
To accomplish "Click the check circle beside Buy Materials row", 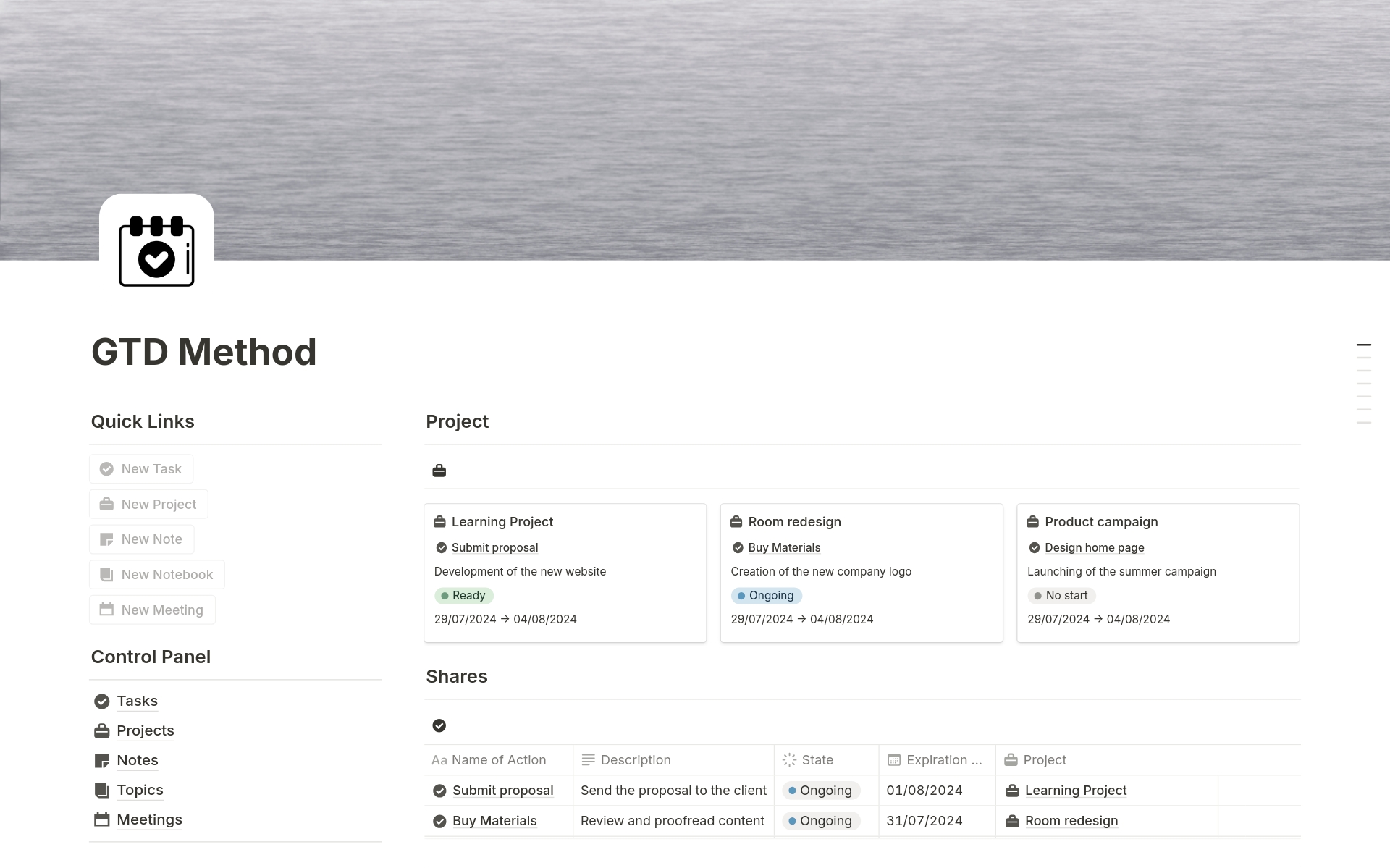I will pyautogui.click(x=439, y=822).
